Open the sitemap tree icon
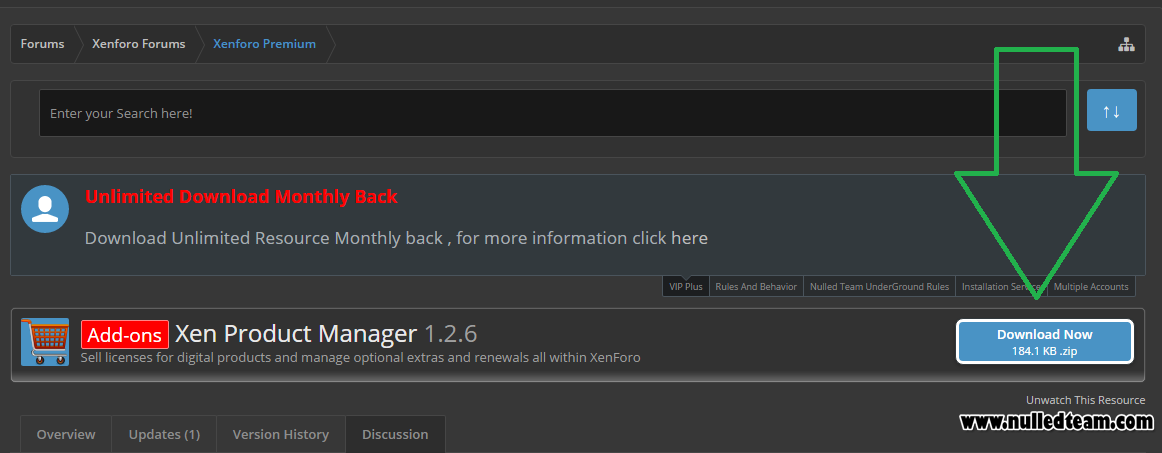This screenshot has height=453, width=1162. 1126,44
